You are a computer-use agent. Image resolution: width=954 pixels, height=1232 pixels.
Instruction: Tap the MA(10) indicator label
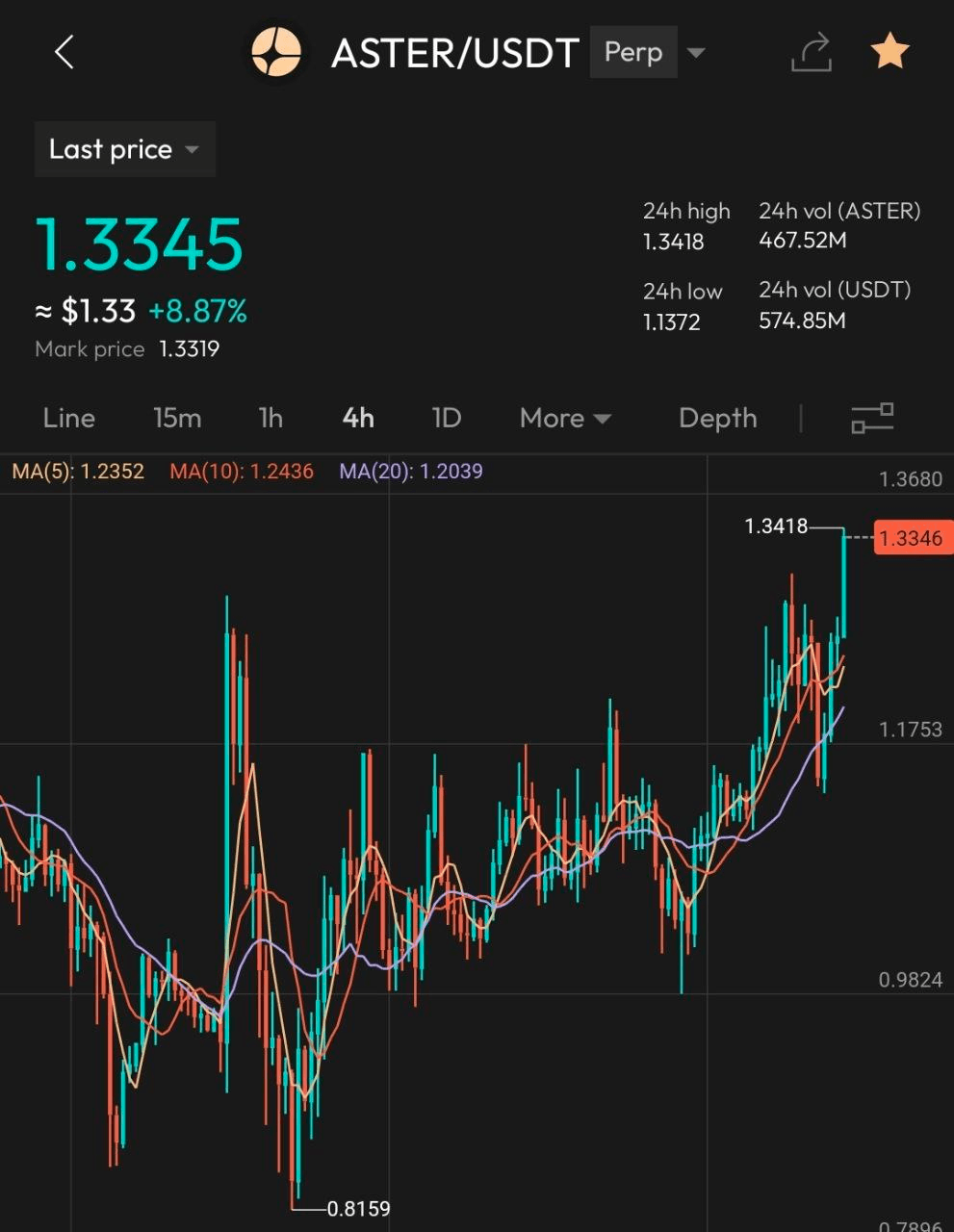[242, 472]
